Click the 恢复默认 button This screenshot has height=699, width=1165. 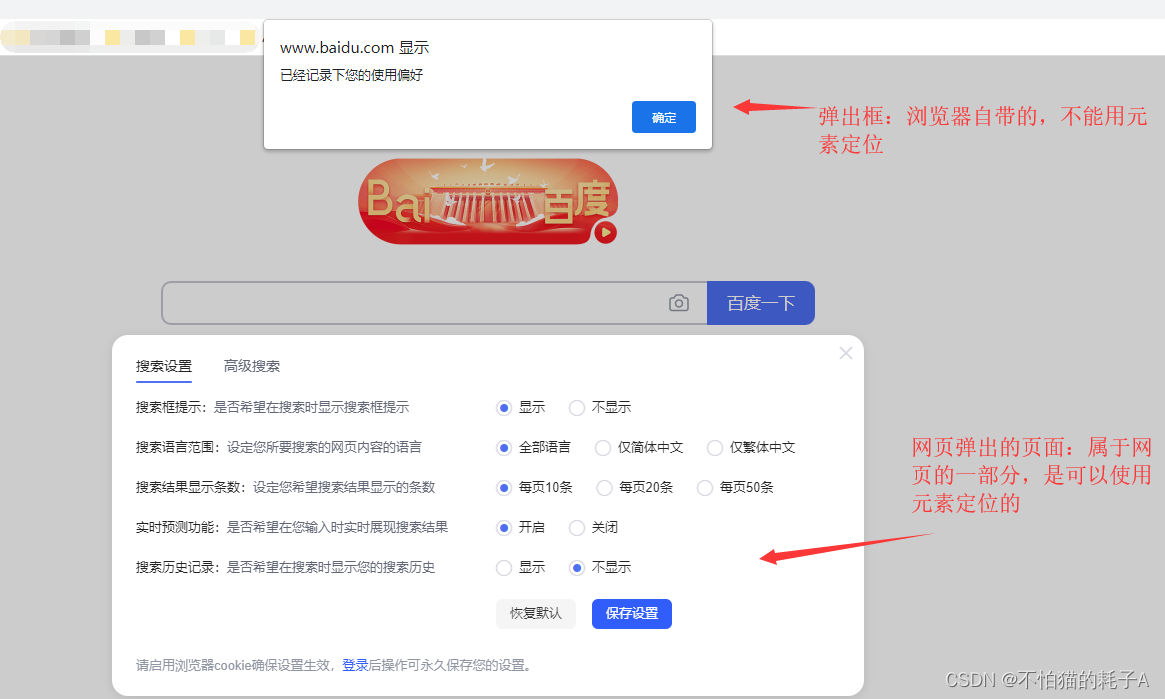click(x=536, y=614)
